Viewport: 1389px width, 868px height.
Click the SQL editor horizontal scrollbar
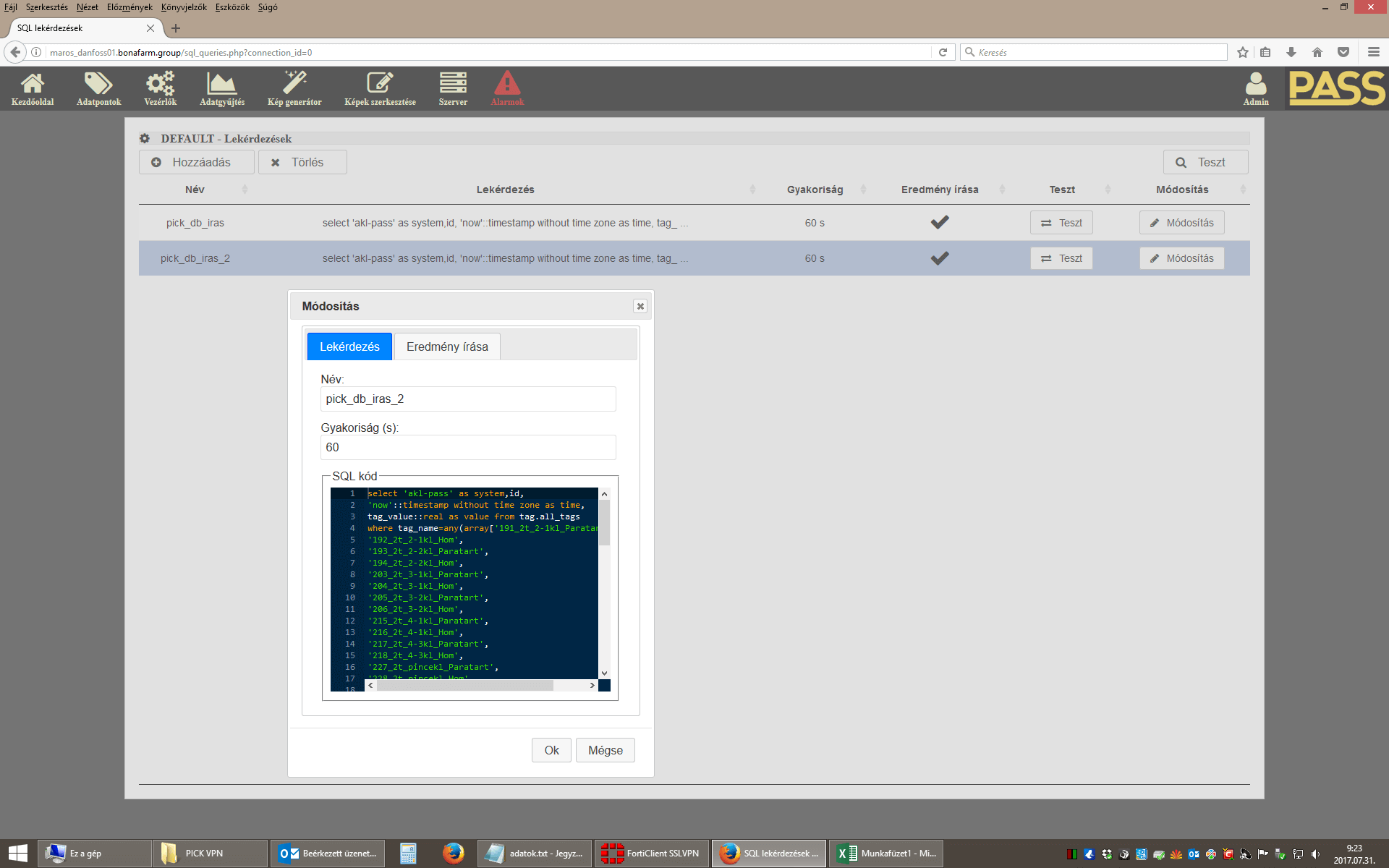[464, 685]
